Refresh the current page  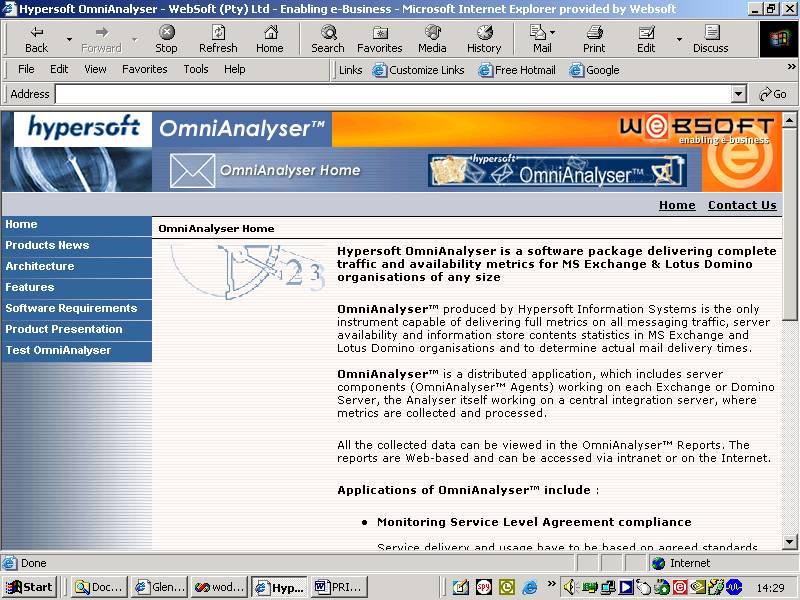[218, 39]
